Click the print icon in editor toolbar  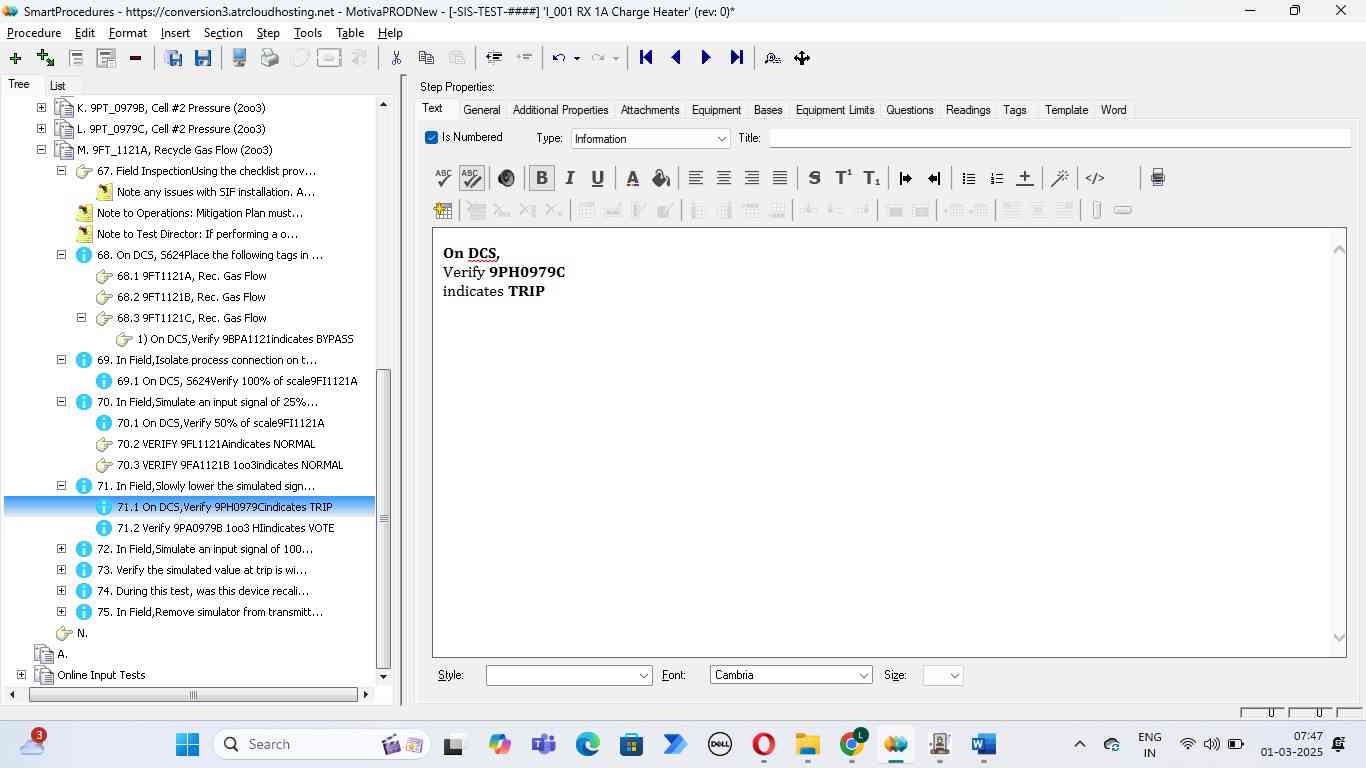pos(1157,178)
